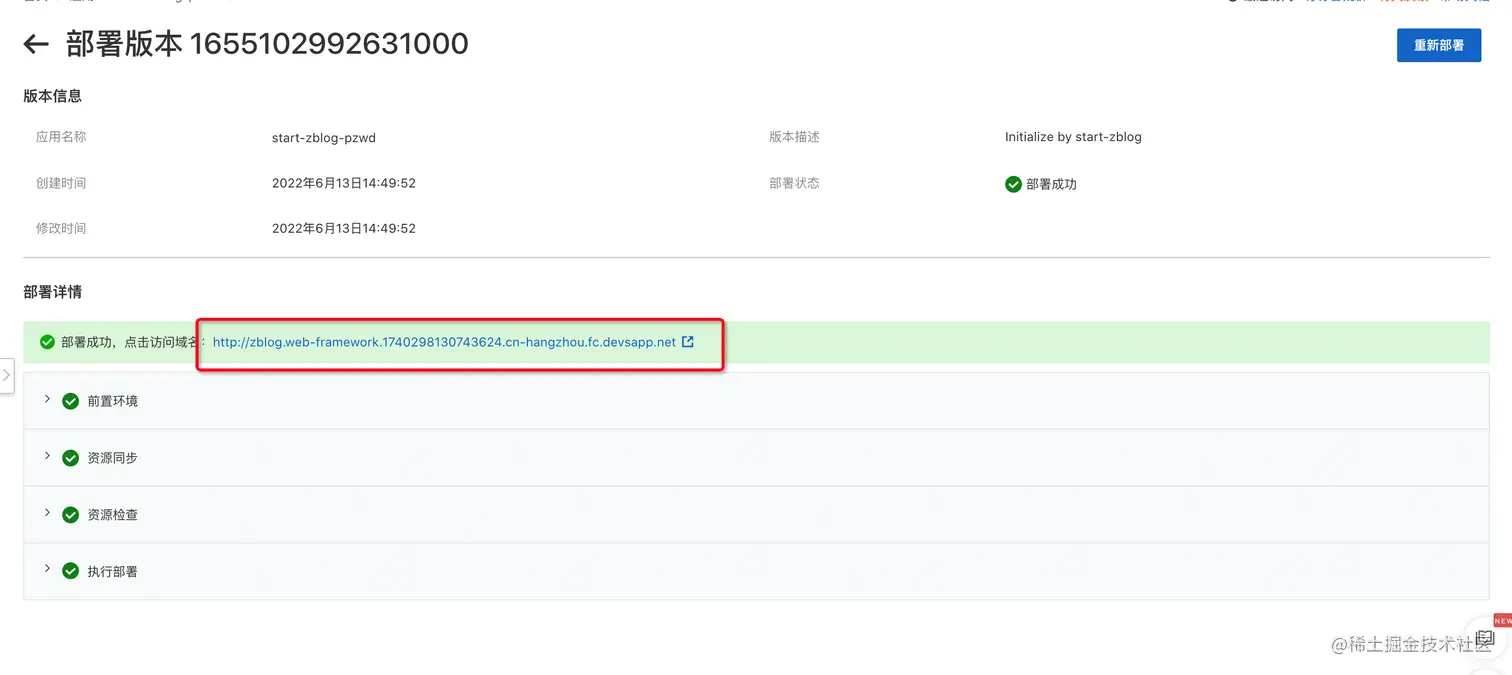Click the 应用名称 field label
1512x675 pixels.
[x=61, y=137]
